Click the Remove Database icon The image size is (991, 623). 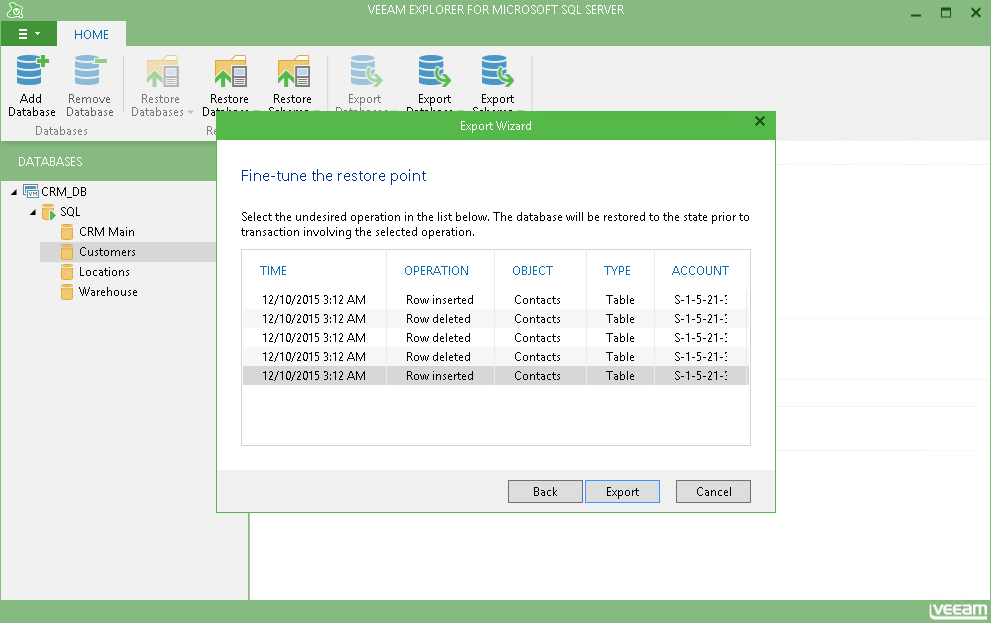(90, 70)
